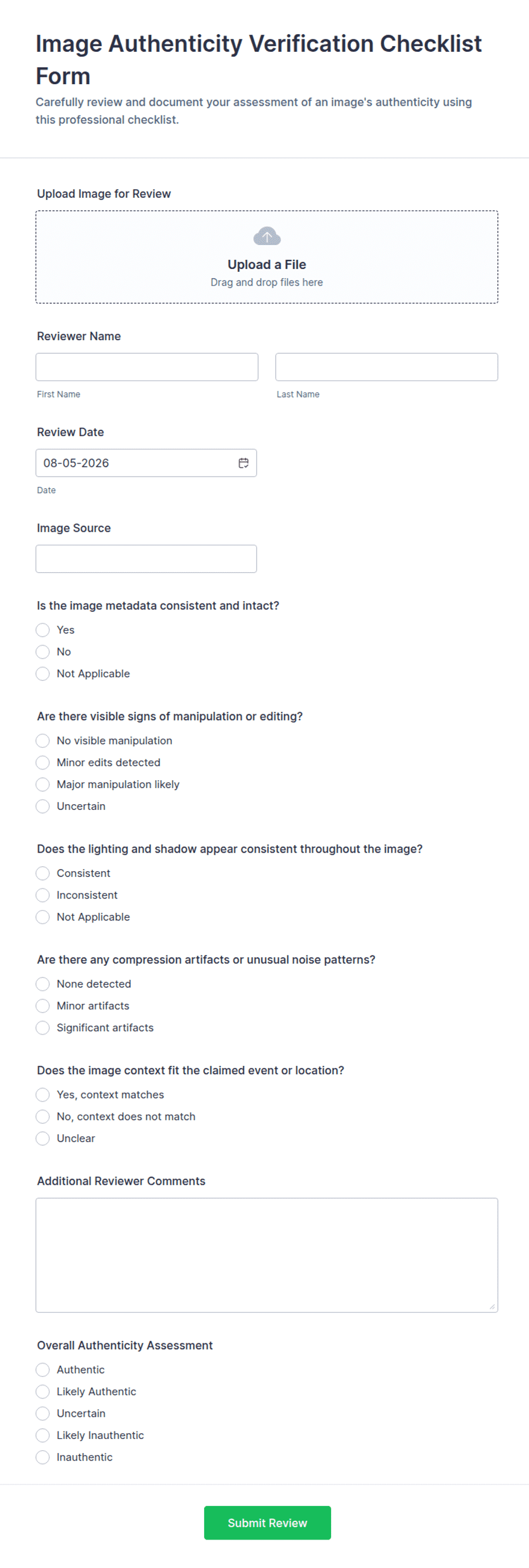Screen dimensions: 529x1568
Task: Select Yes for metadata consistent
Action: click(43, 630)
